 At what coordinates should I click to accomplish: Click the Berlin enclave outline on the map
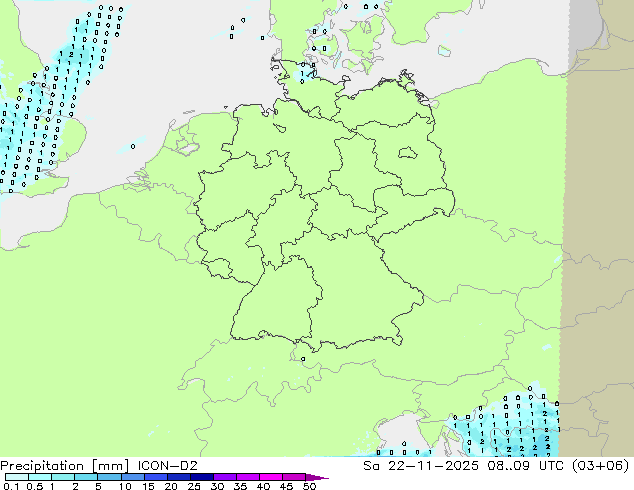407,152
